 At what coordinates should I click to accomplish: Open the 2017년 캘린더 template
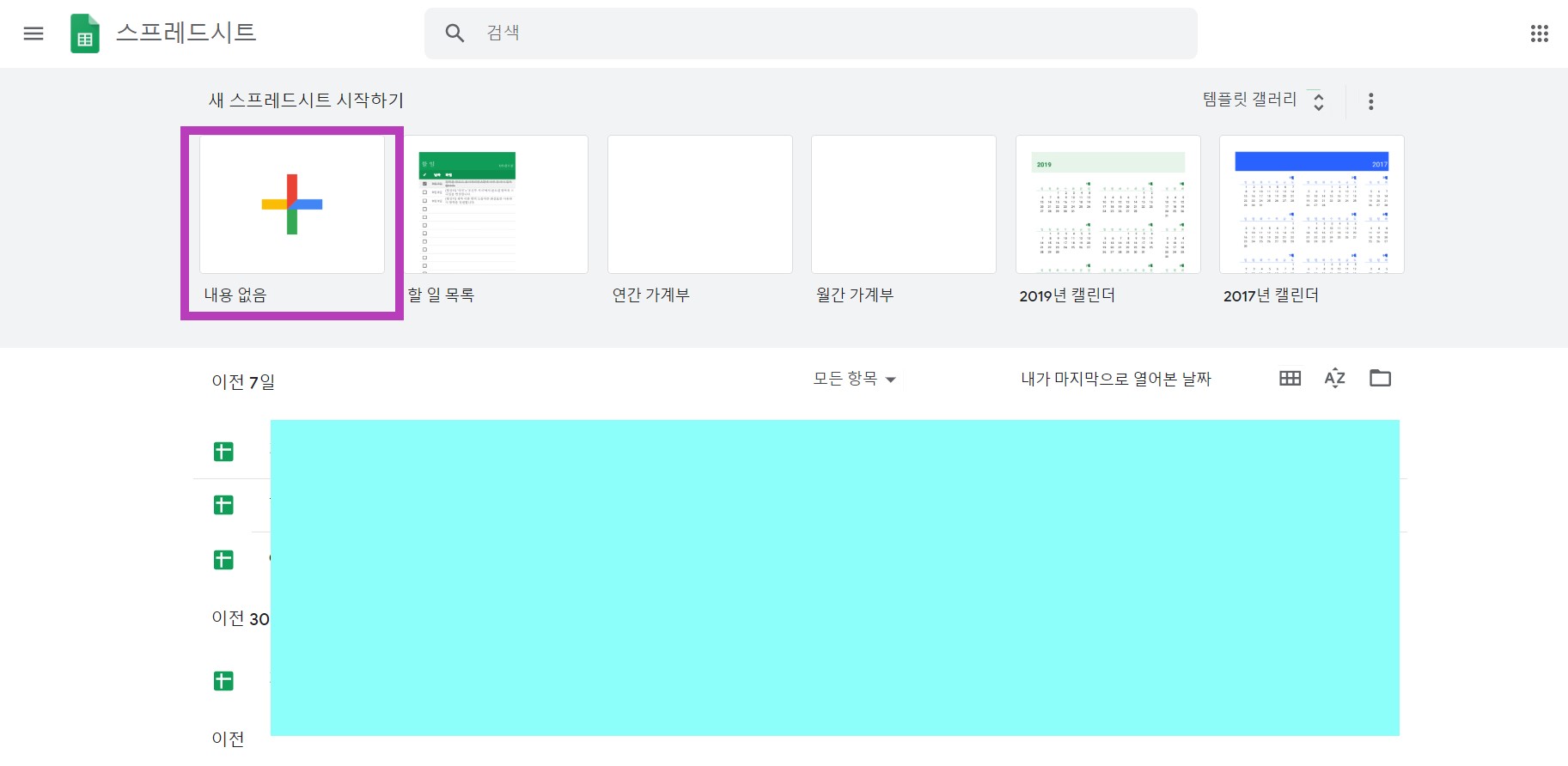pyautogui.click(x=1311, y=204)
